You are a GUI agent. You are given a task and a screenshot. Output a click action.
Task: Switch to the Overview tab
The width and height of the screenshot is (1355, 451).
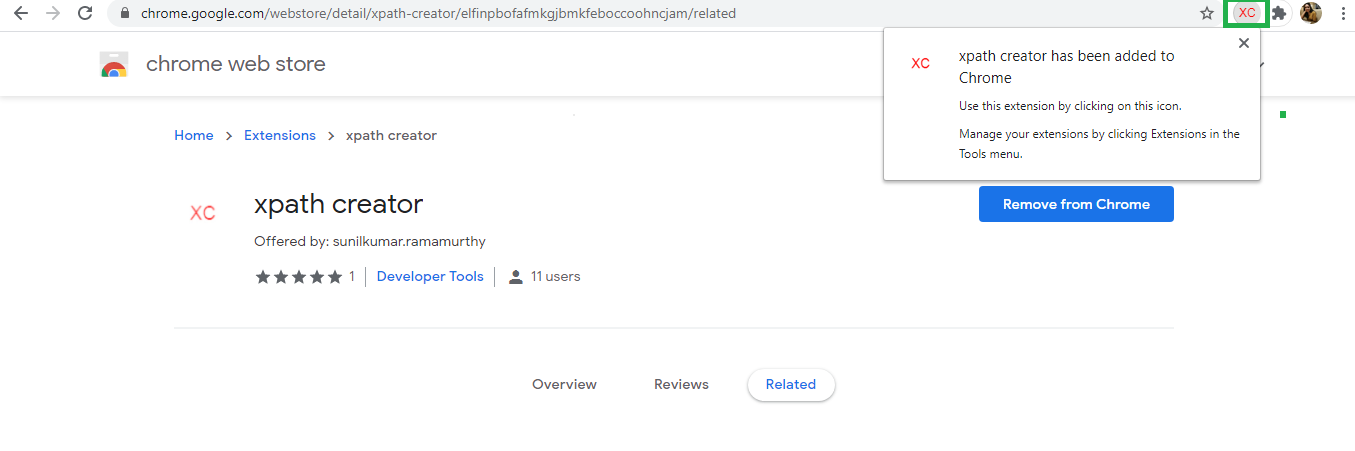coord(564,384)
